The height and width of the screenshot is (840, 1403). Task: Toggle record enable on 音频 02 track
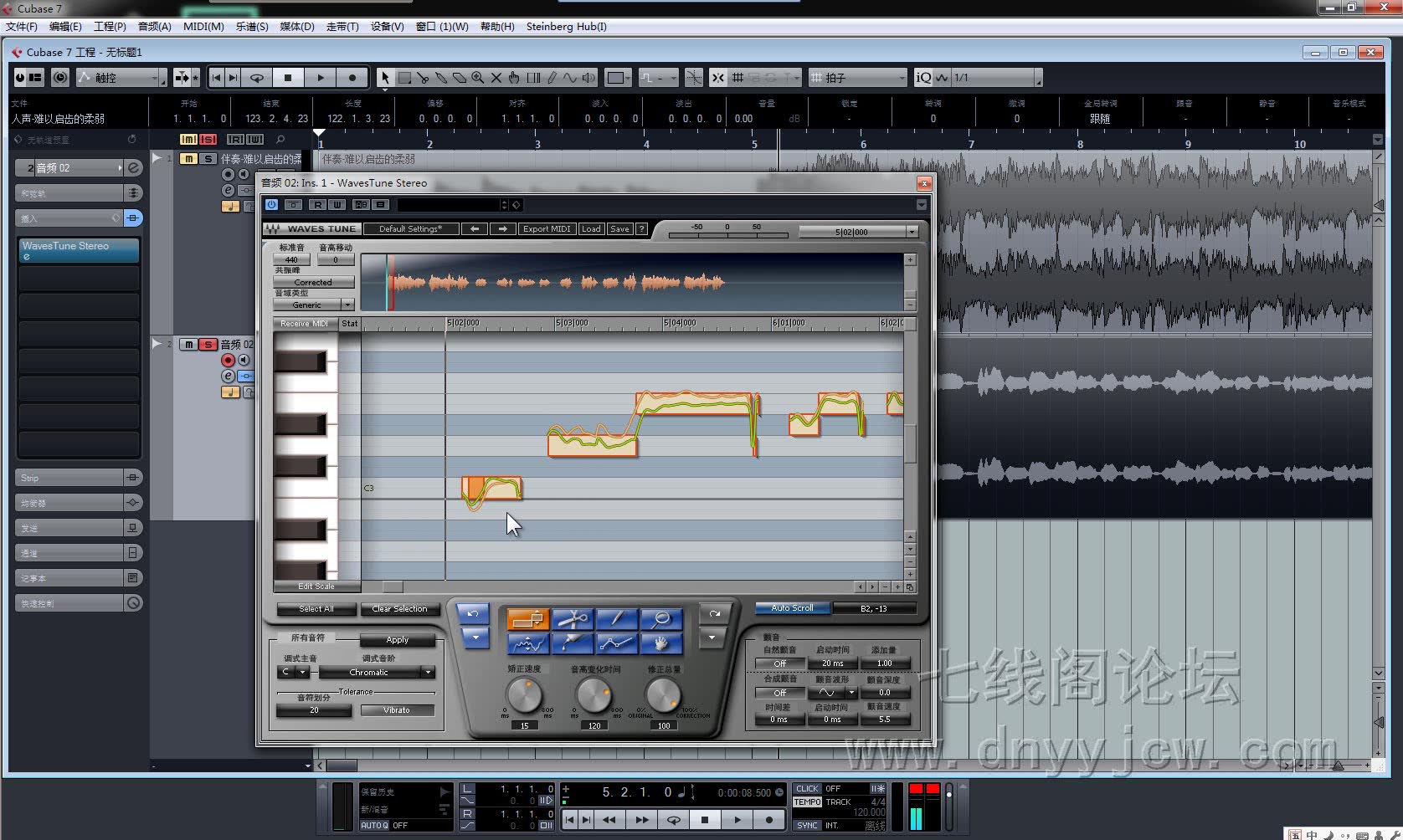[228, 361]
